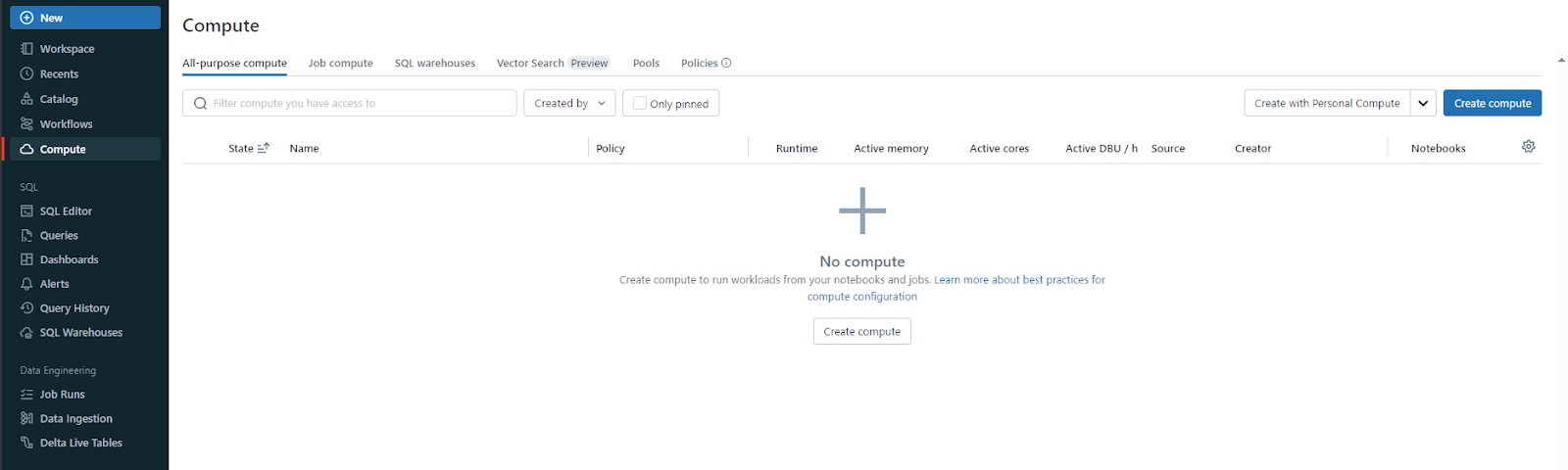Click the scrollbar up arrow
1568x470 pixels.
[x=1561, y=60]
